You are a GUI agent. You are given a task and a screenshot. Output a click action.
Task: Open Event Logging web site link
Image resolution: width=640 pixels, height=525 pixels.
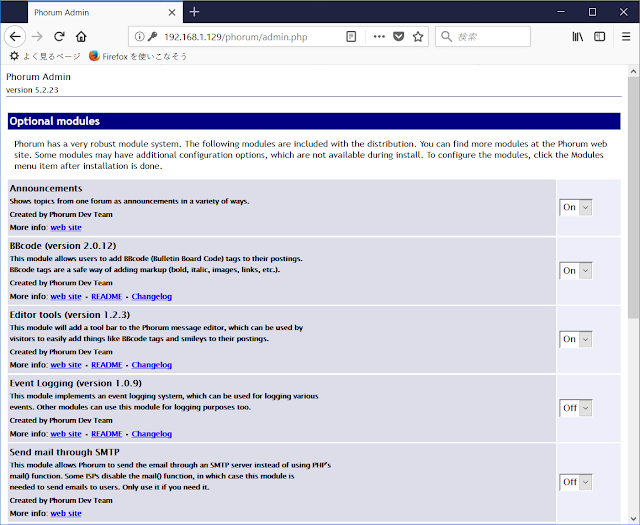coord(66,434)
